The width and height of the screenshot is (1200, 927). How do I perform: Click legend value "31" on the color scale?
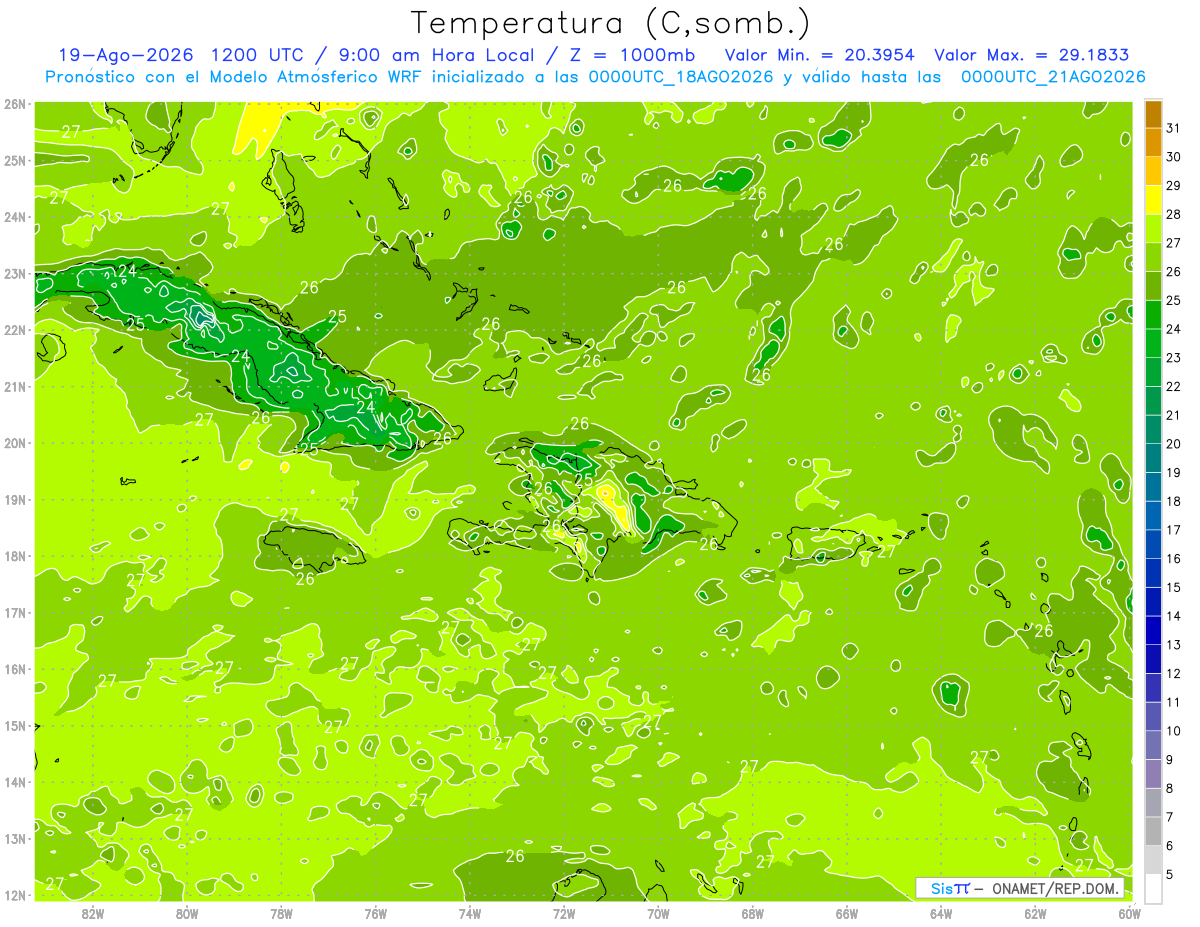tap(1173, 128)
